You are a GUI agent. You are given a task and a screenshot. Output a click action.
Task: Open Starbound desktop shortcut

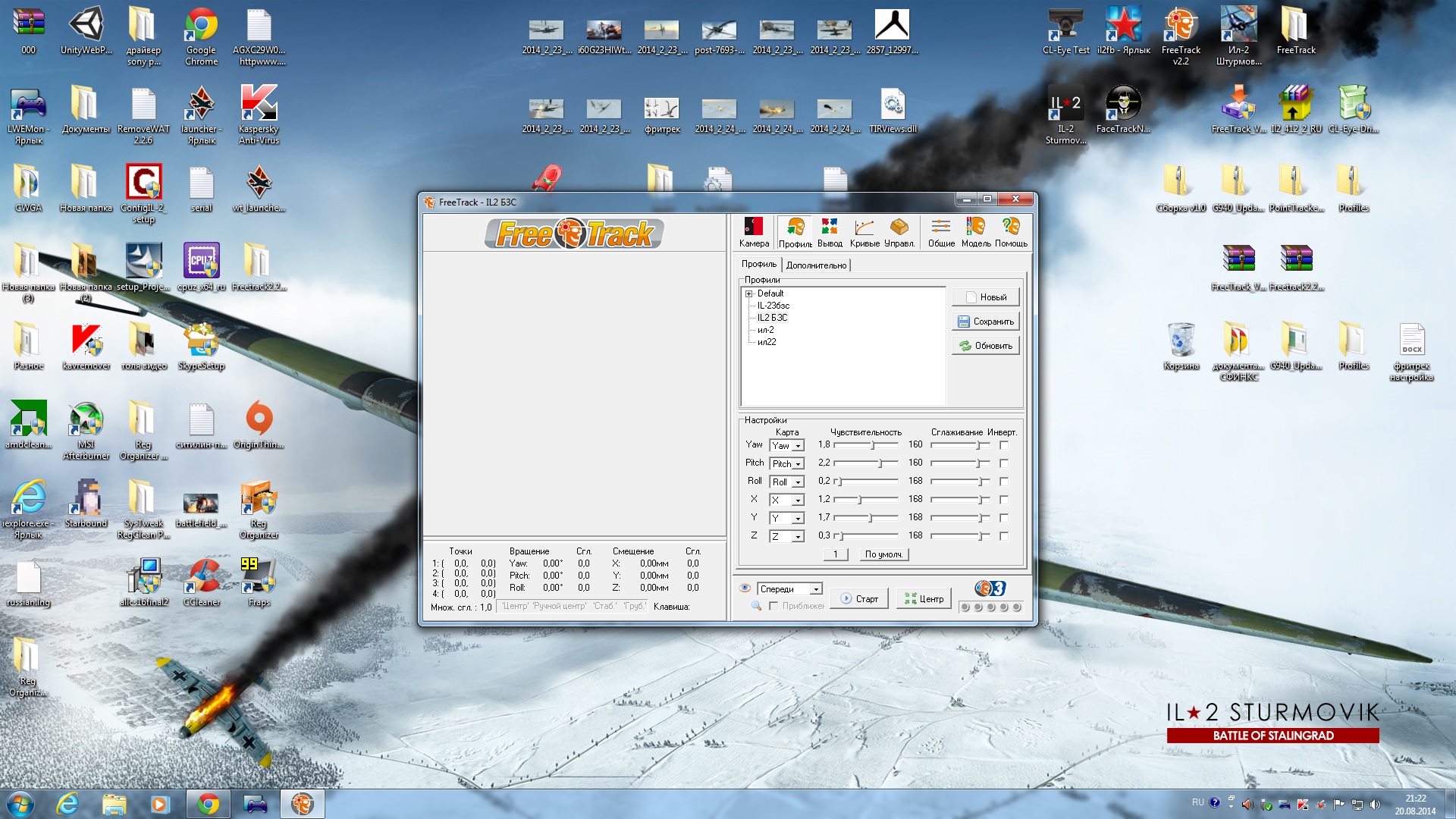pos(86,504)
